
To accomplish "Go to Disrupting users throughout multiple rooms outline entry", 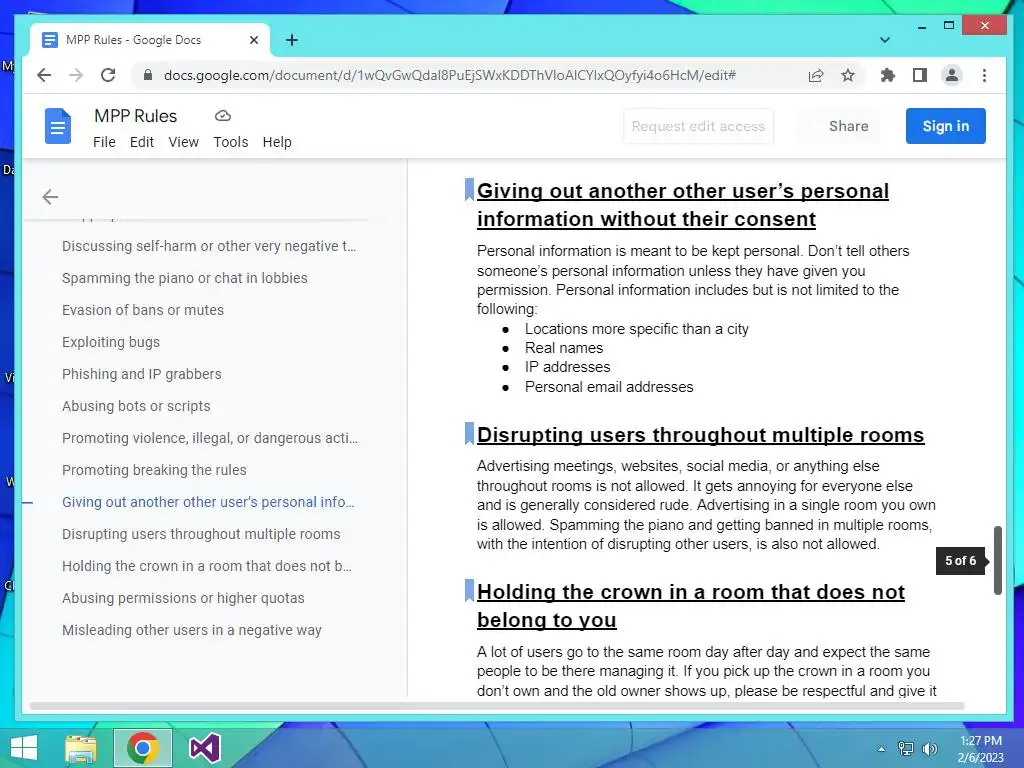I will coord(201,534).
